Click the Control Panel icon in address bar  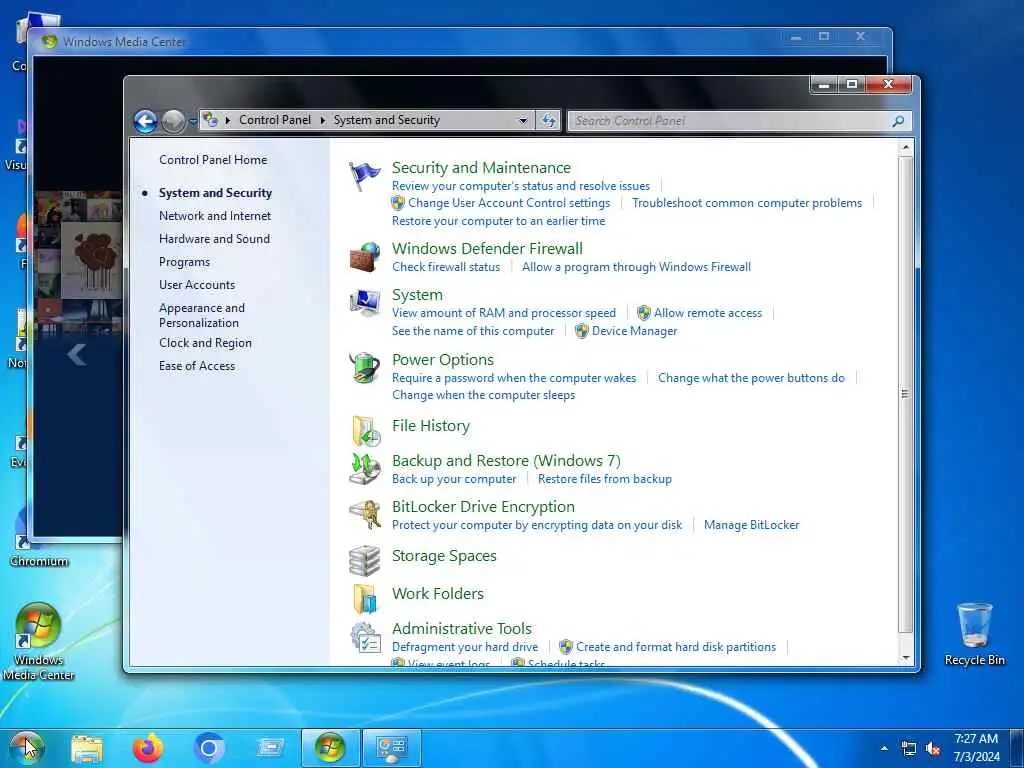[210, 120]
